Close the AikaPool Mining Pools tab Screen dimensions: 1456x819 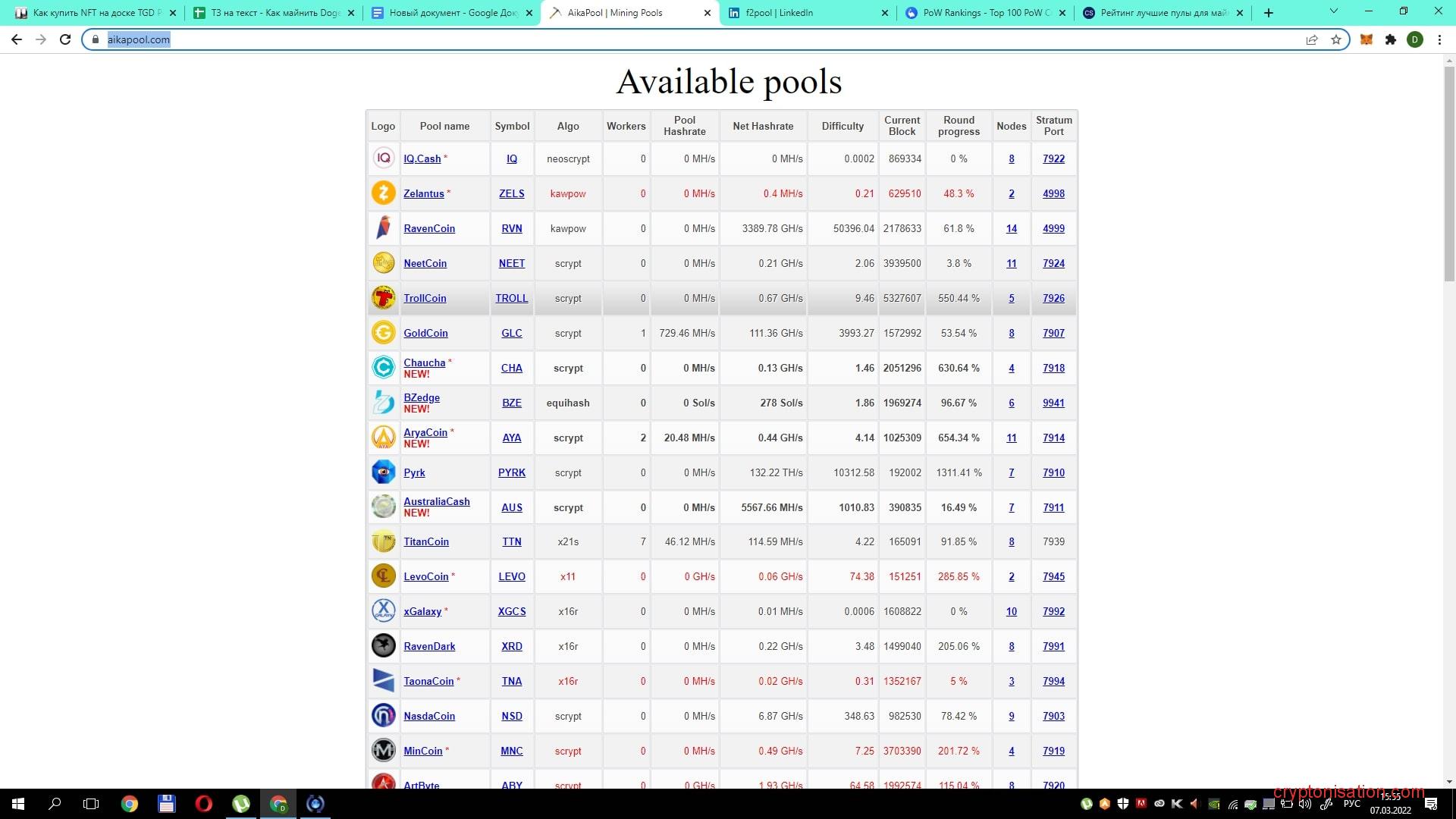tap(708, 13)
